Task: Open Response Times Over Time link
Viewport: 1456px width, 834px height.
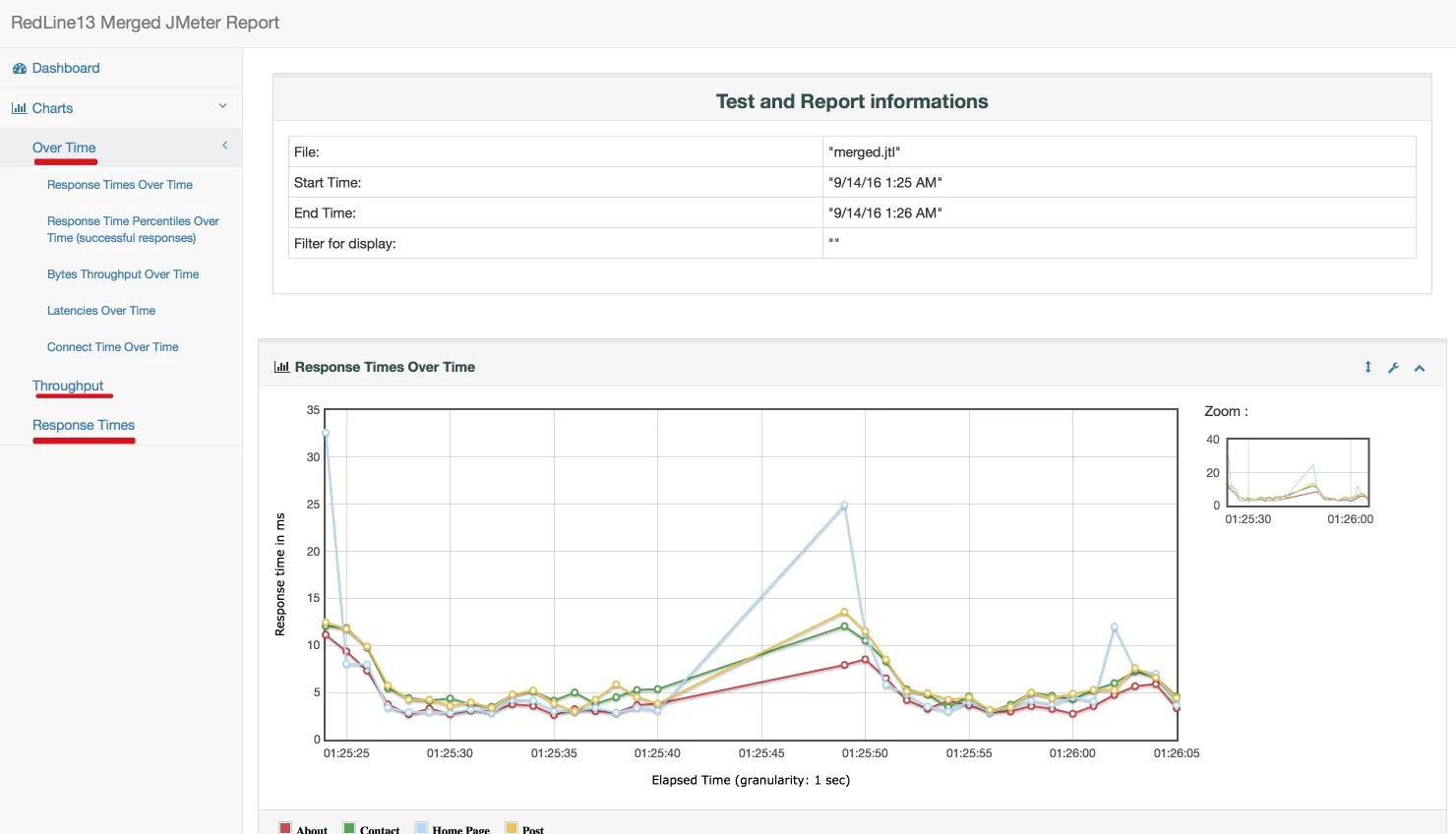Action: tap(120, 185)
